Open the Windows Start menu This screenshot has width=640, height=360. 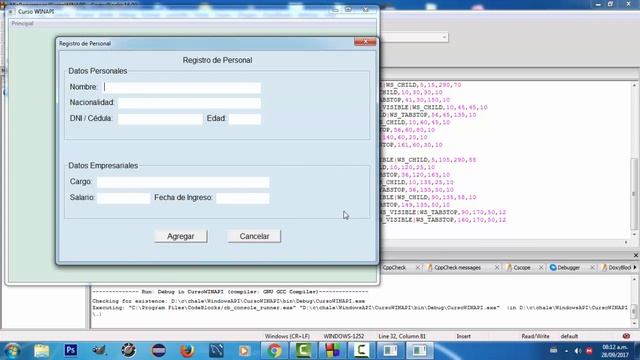[x=12, y=351]
